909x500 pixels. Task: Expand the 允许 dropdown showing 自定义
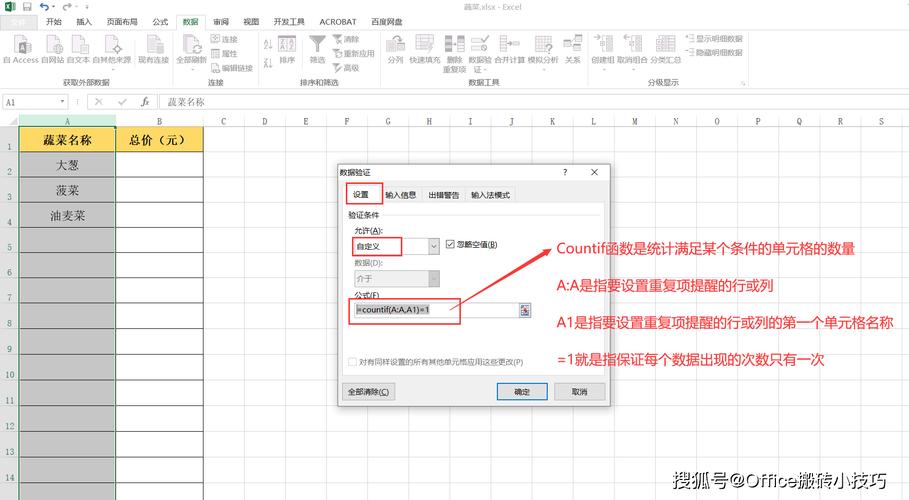(x=434, y=247)
